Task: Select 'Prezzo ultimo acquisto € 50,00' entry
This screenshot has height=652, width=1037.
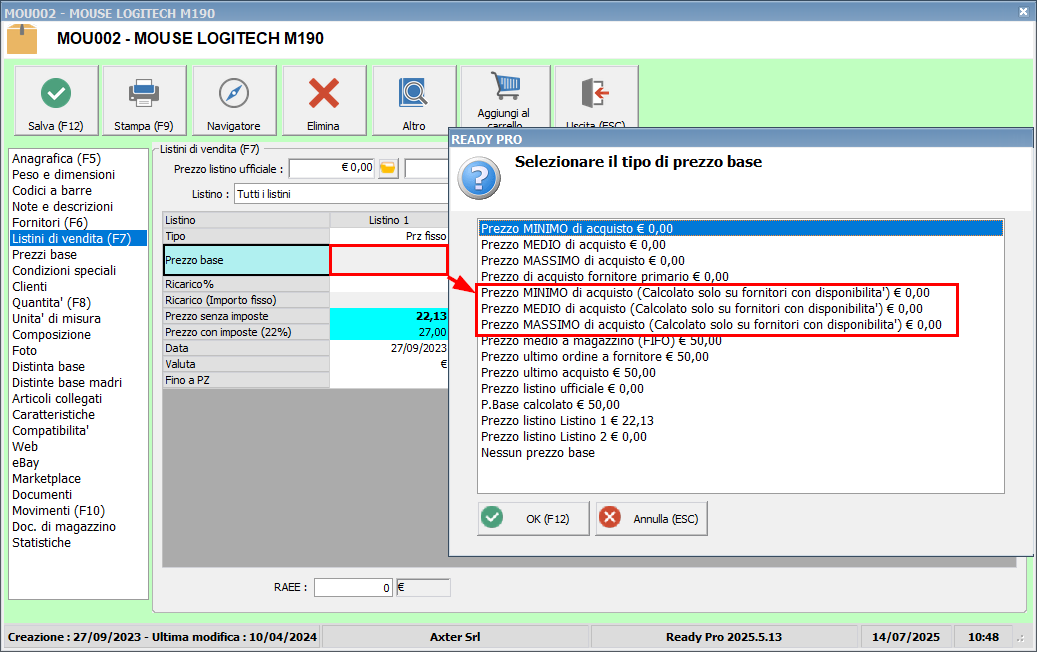Action: (741, 372)
